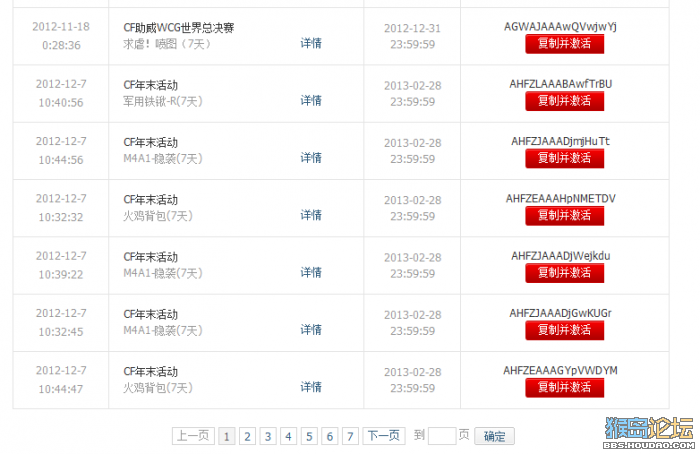
Task: Jump to page 6 in pagination
Action: (329, 436)
